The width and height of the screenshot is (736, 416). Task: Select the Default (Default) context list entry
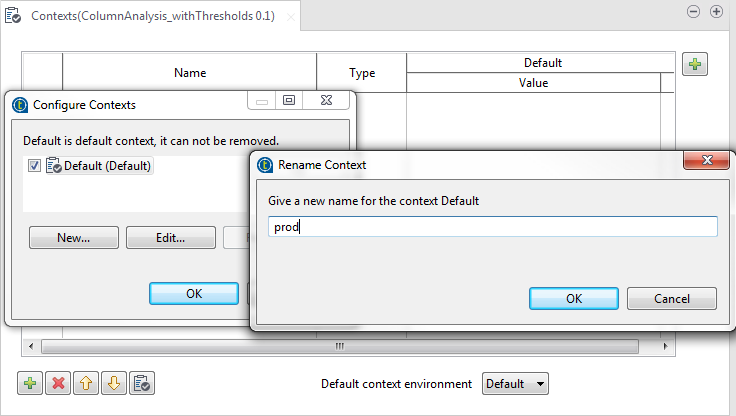click(x=107, y=166)
